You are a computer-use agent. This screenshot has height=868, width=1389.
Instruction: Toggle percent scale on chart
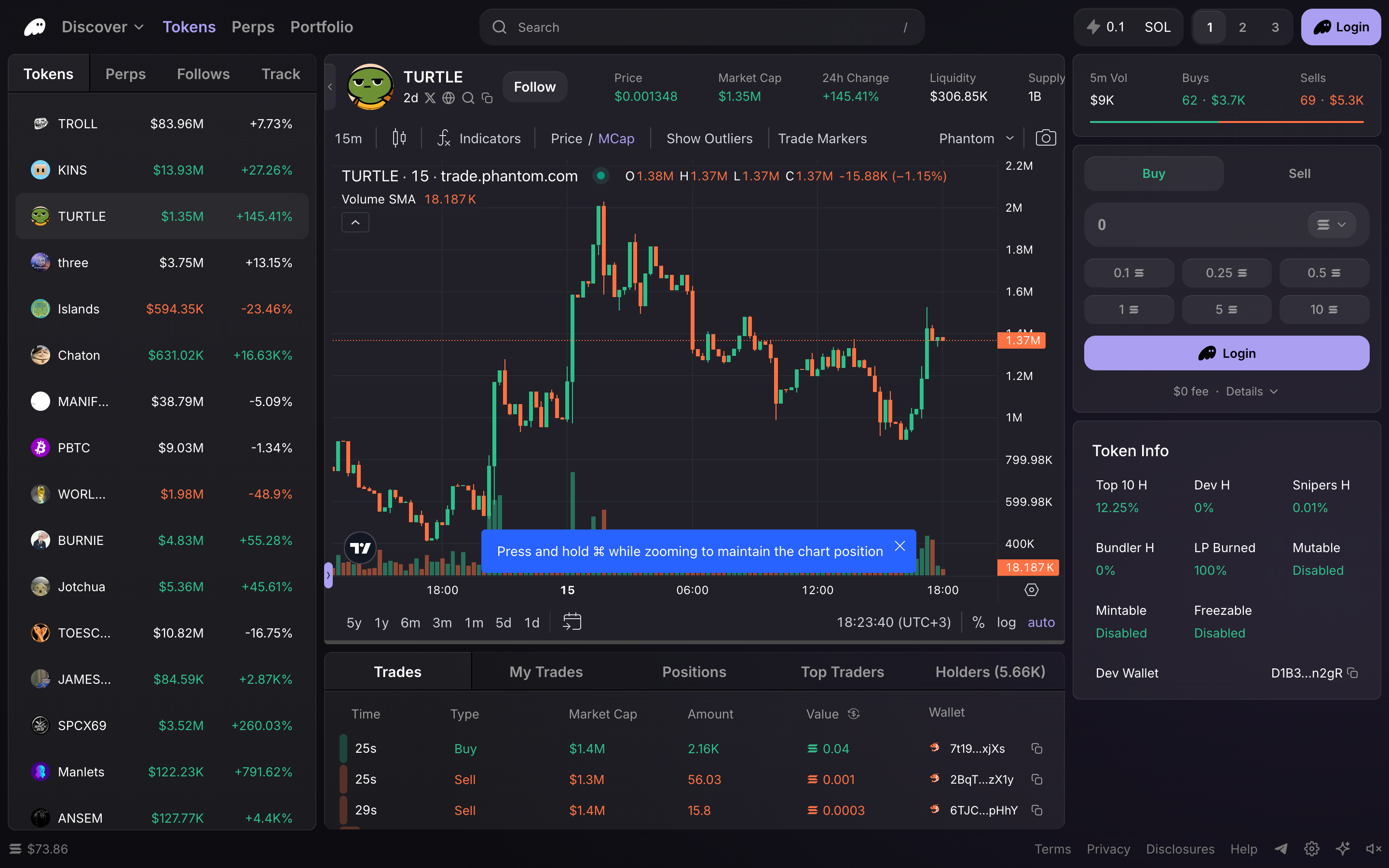pos(978,622)
